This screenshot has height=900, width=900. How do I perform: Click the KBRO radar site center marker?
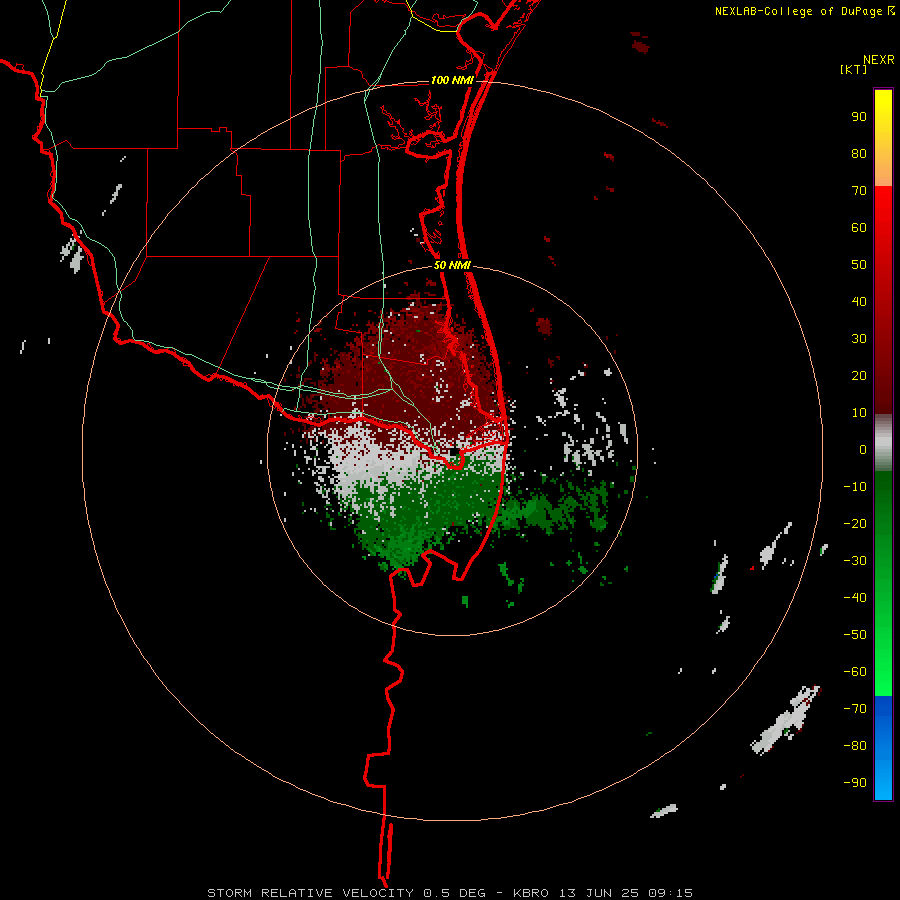coord(453,452)
